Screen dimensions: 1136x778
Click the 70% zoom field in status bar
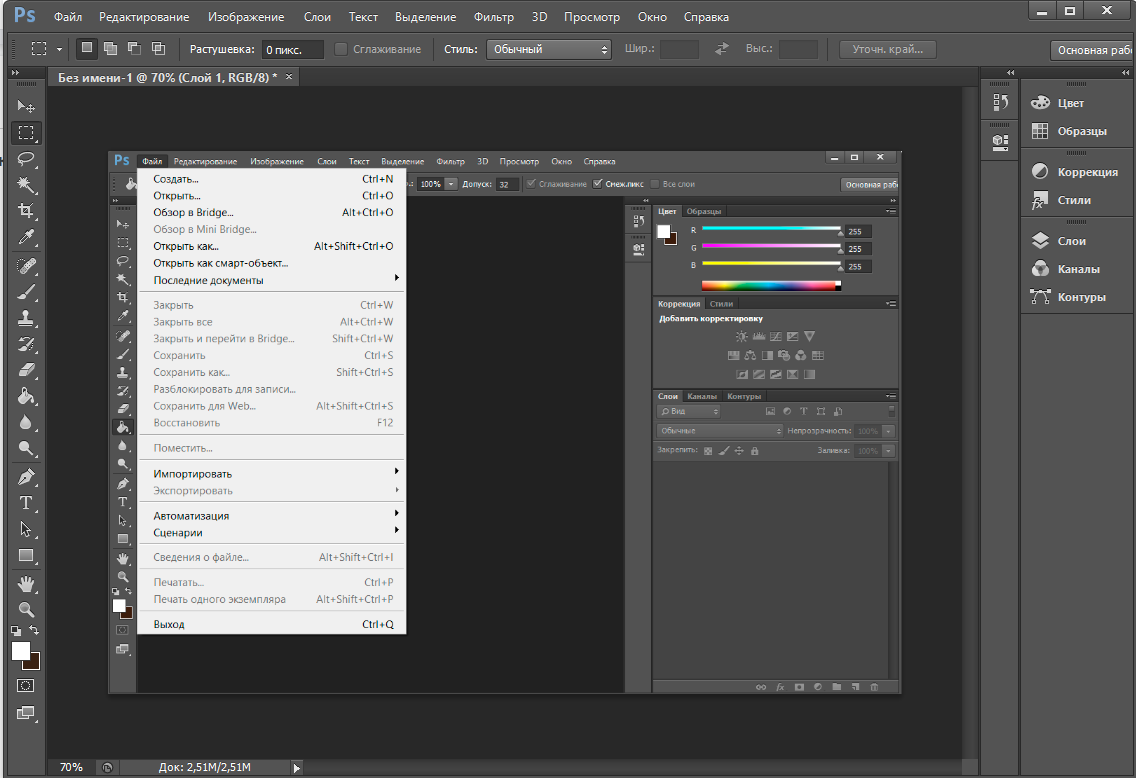[x=71, y=767]
